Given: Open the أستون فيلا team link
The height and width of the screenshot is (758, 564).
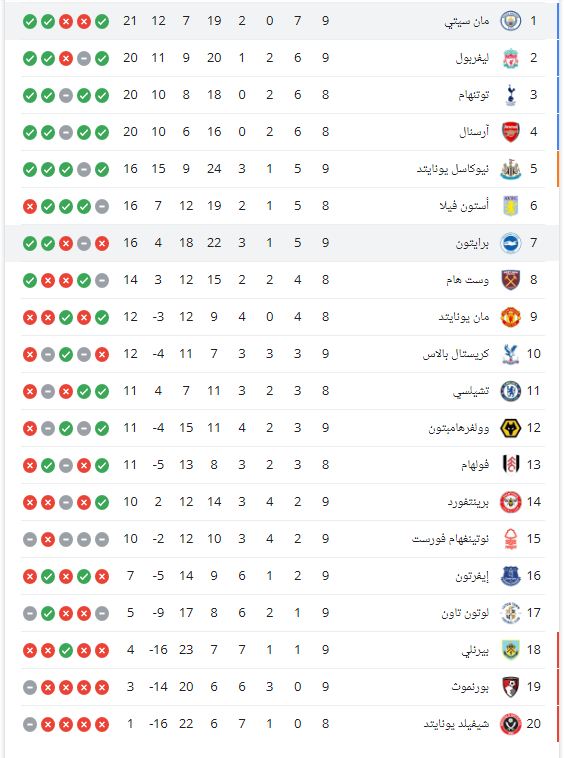Looking at the screenshot, I should 464,206.
